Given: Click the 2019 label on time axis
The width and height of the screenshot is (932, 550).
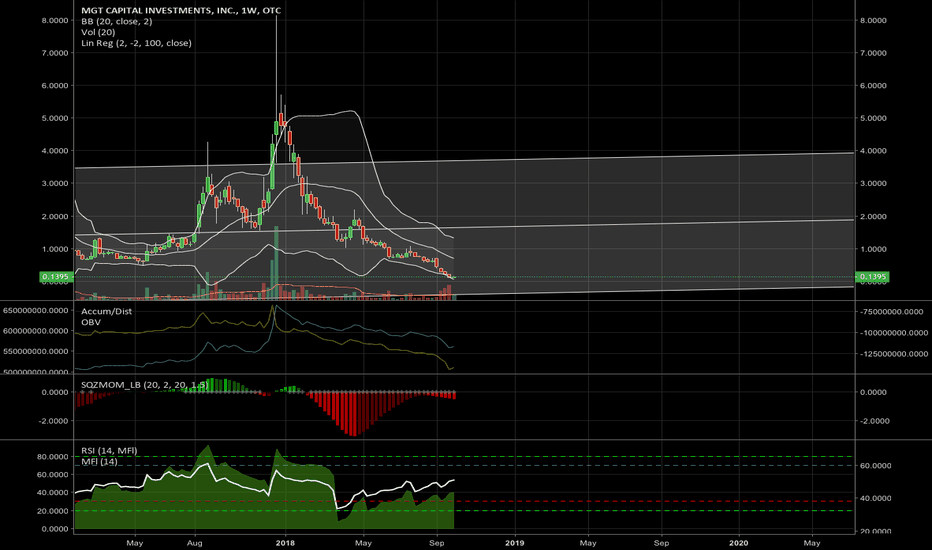Looking at the screenshot, I should click(515, 542).
